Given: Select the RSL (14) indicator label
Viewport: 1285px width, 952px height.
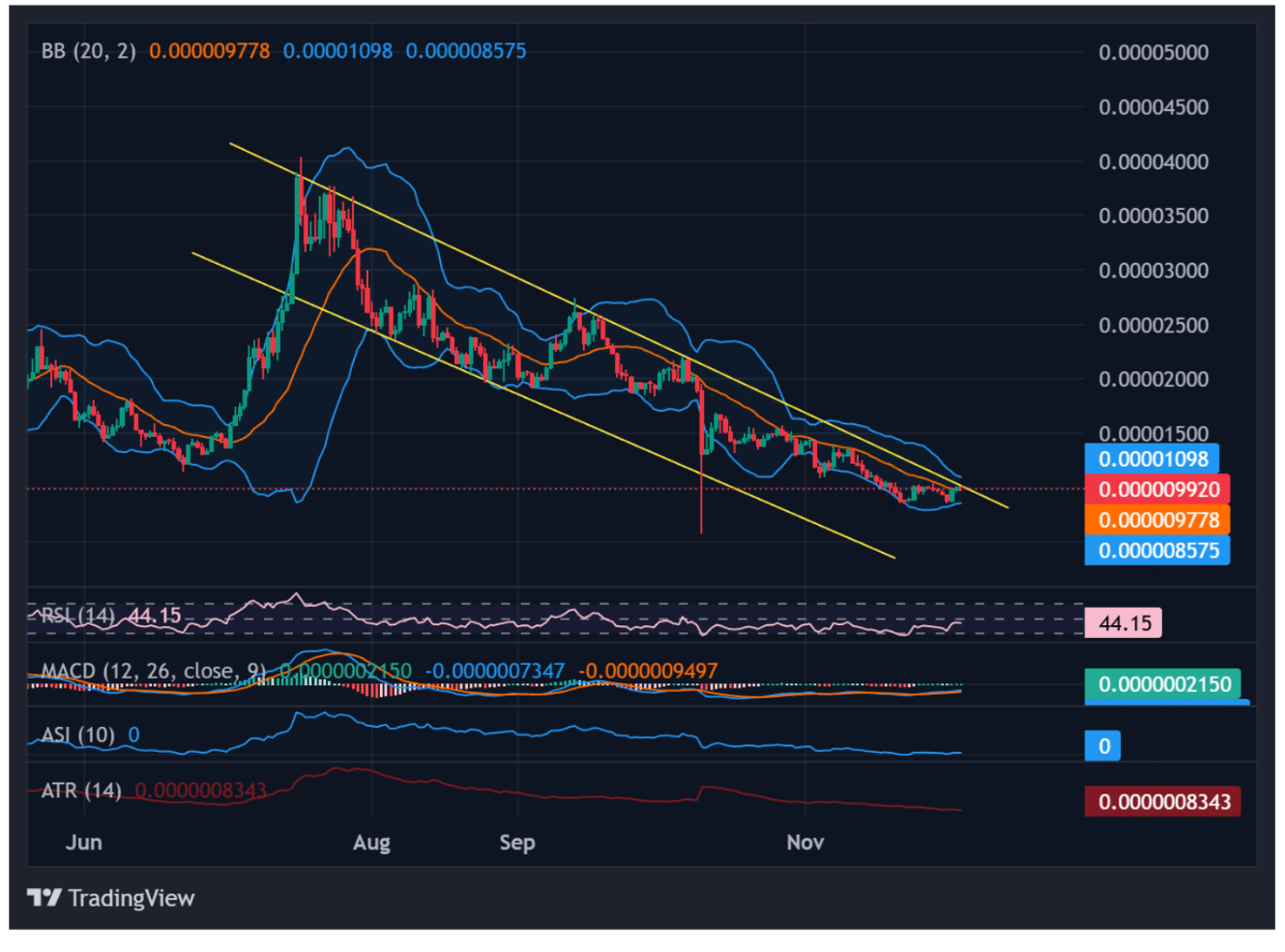Looking at the screenshot, I should (x=77, y=613).
